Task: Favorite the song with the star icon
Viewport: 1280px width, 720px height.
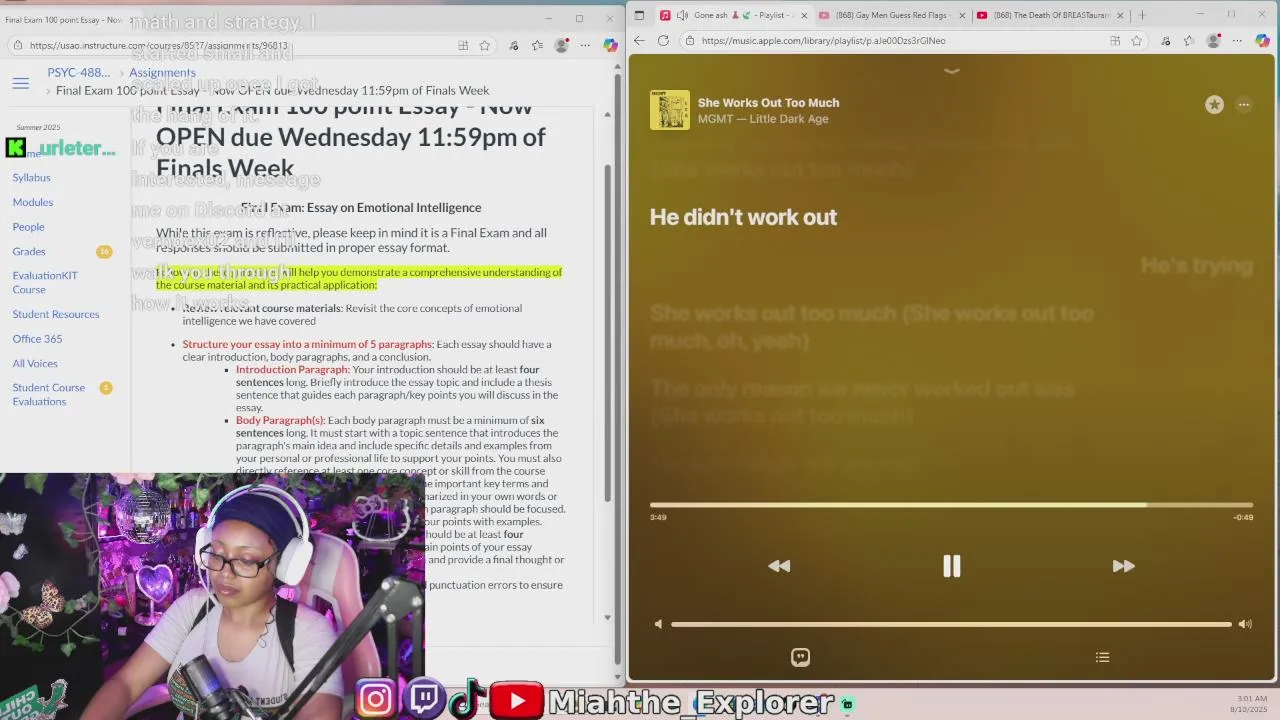Action: 1214,104
